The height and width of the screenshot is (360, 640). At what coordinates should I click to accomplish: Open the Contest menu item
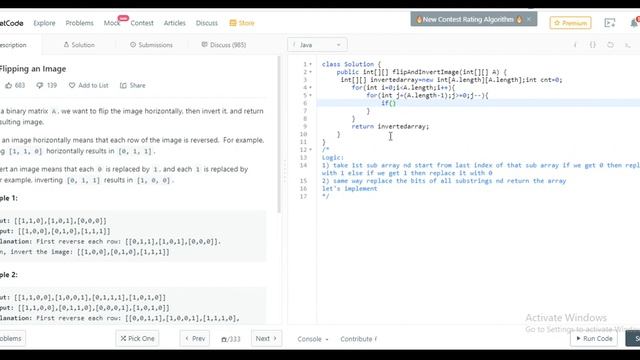tap(142, 23)
